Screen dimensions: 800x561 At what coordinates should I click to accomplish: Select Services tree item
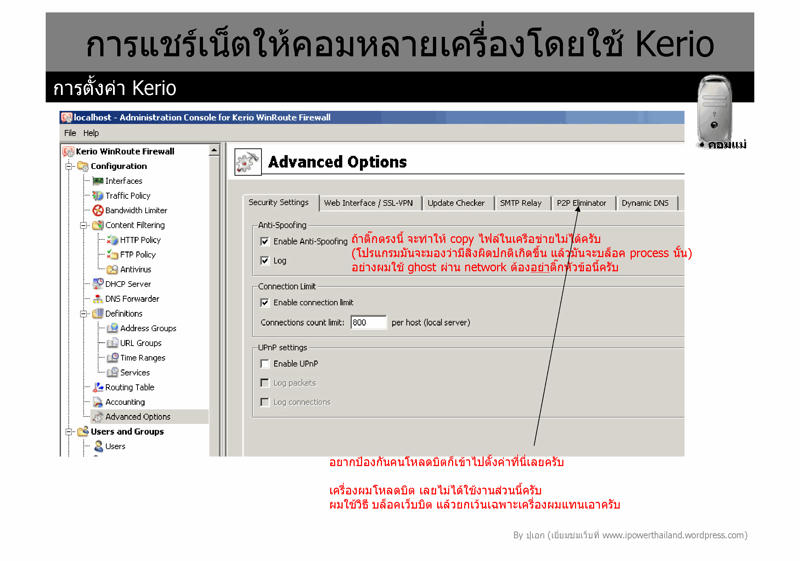coord(135,373)
